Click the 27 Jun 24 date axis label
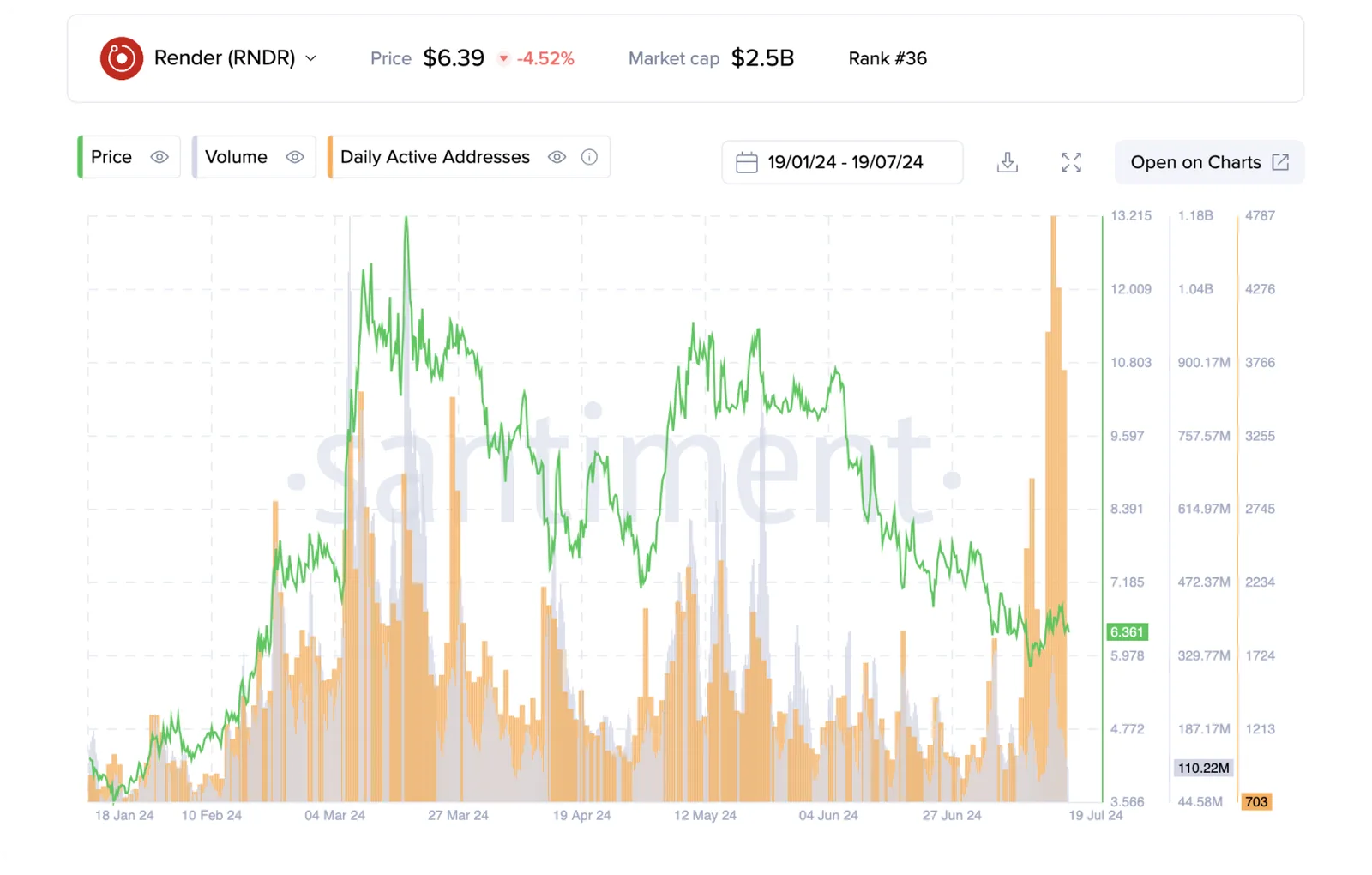 coord(952,816)
